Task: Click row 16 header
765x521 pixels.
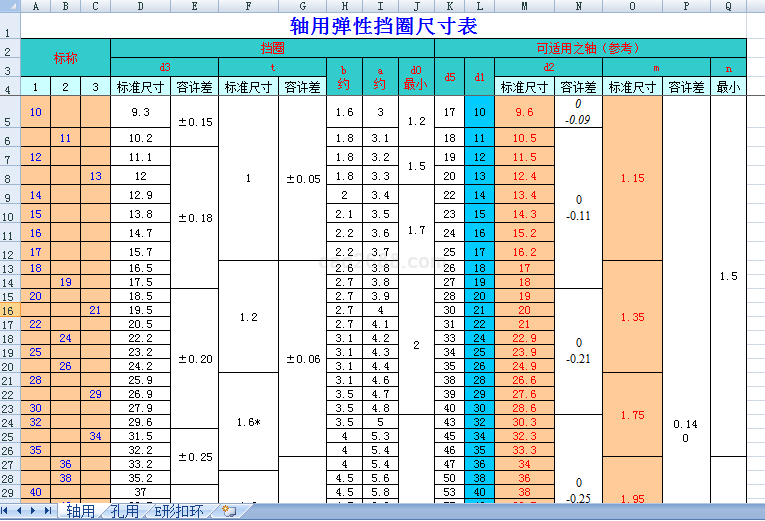Action: 10,311
